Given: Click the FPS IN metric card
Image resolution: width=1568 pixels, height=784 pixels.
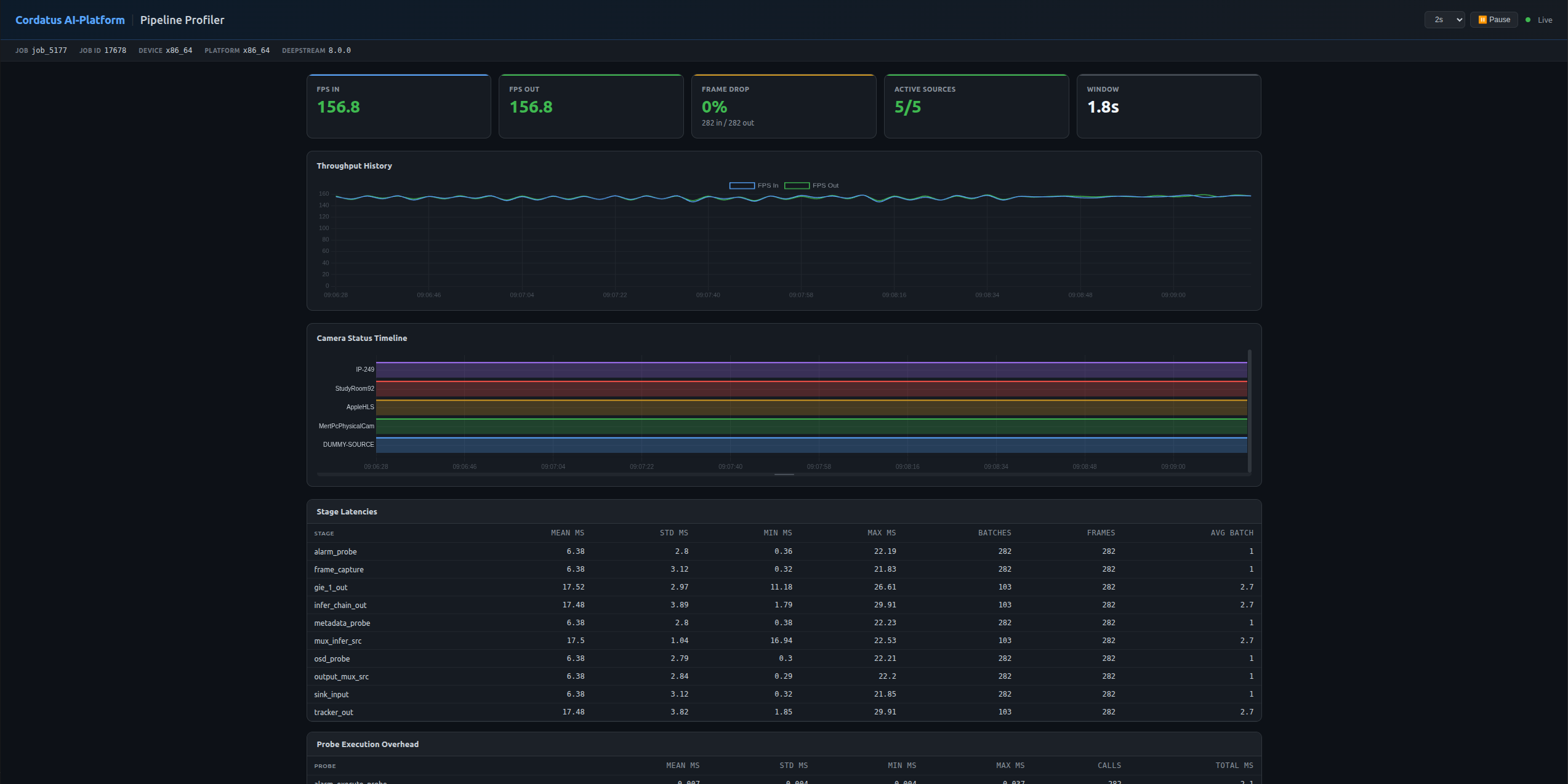Looking at the screenshot, I should pyautogui.click(x=399, y=106).
